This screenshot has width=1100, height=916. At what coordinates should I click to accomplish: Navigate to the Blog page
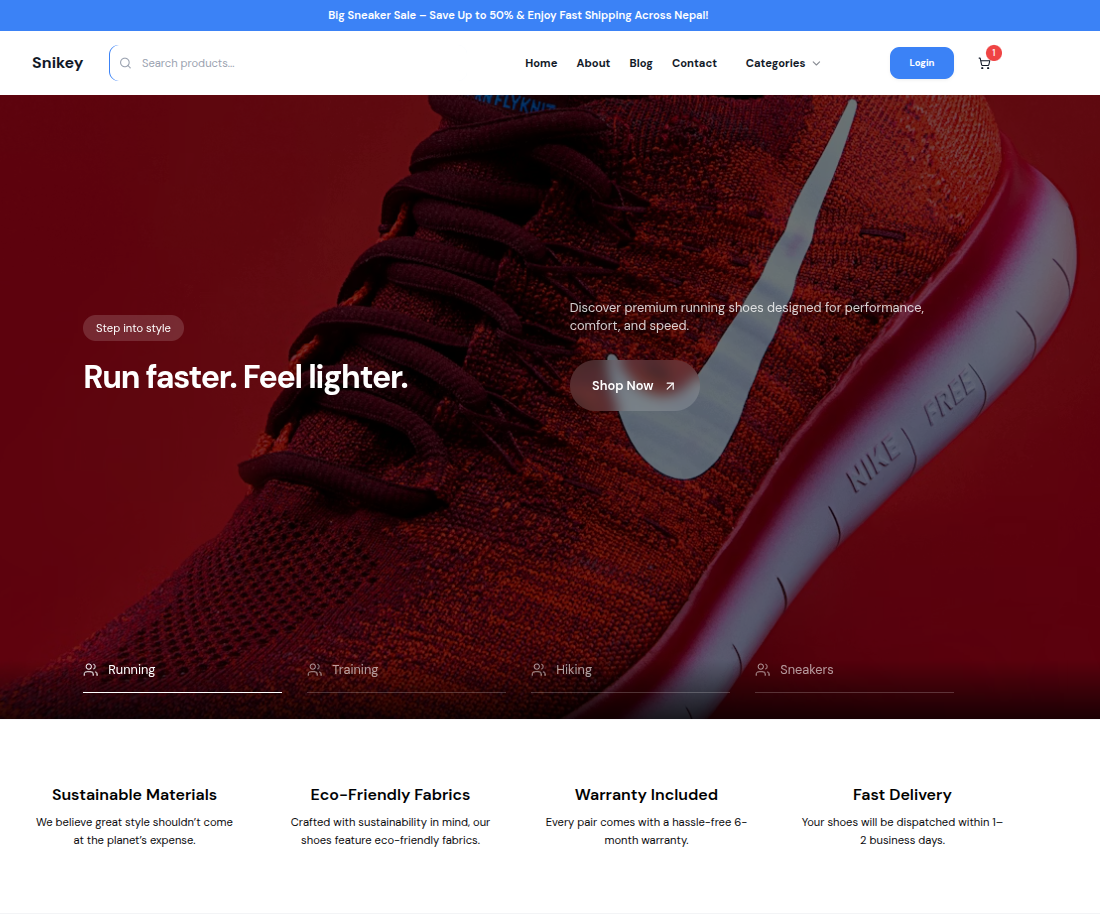641,63
